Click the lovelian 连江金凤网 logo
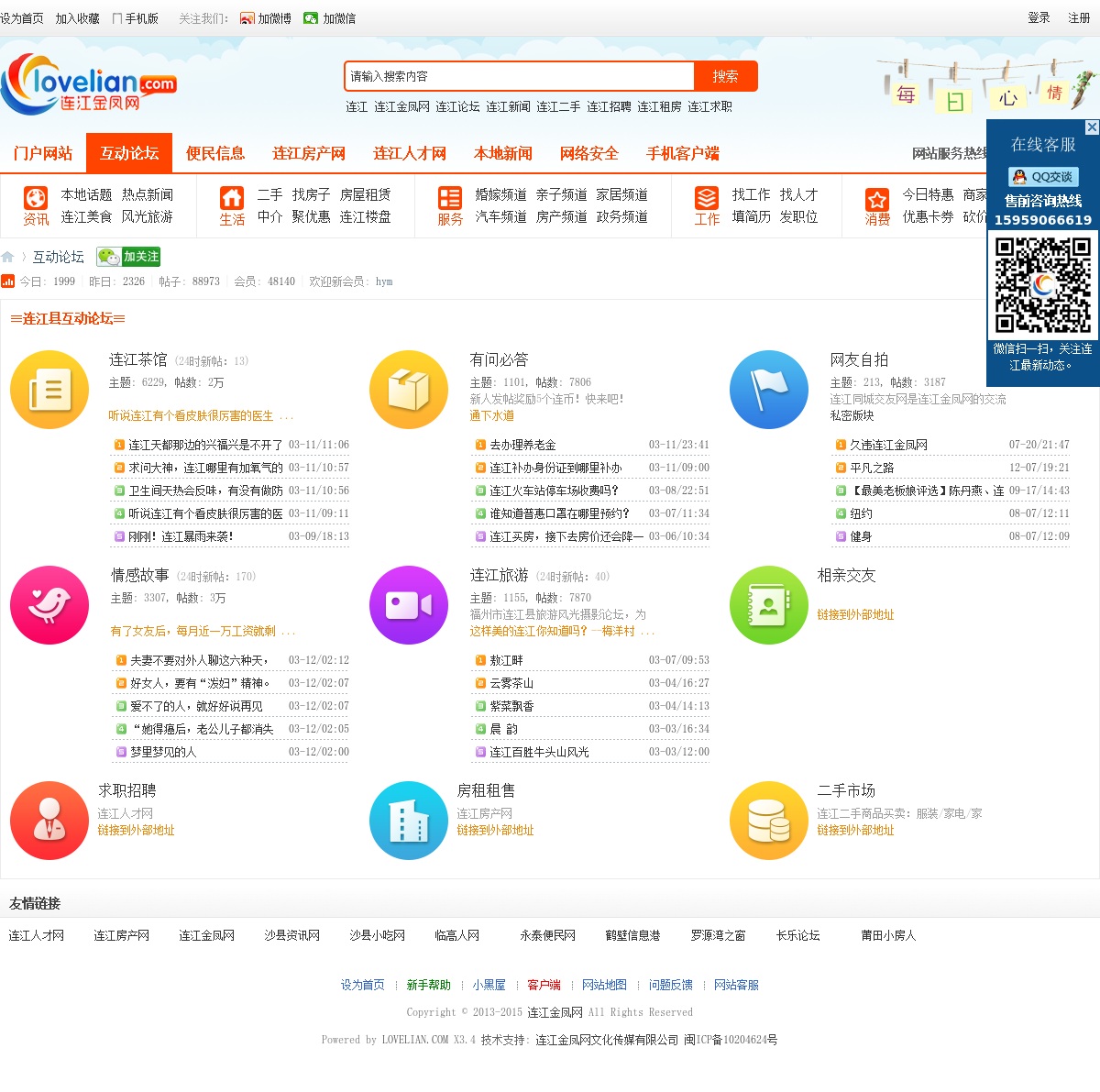 [x=89, y=84]
